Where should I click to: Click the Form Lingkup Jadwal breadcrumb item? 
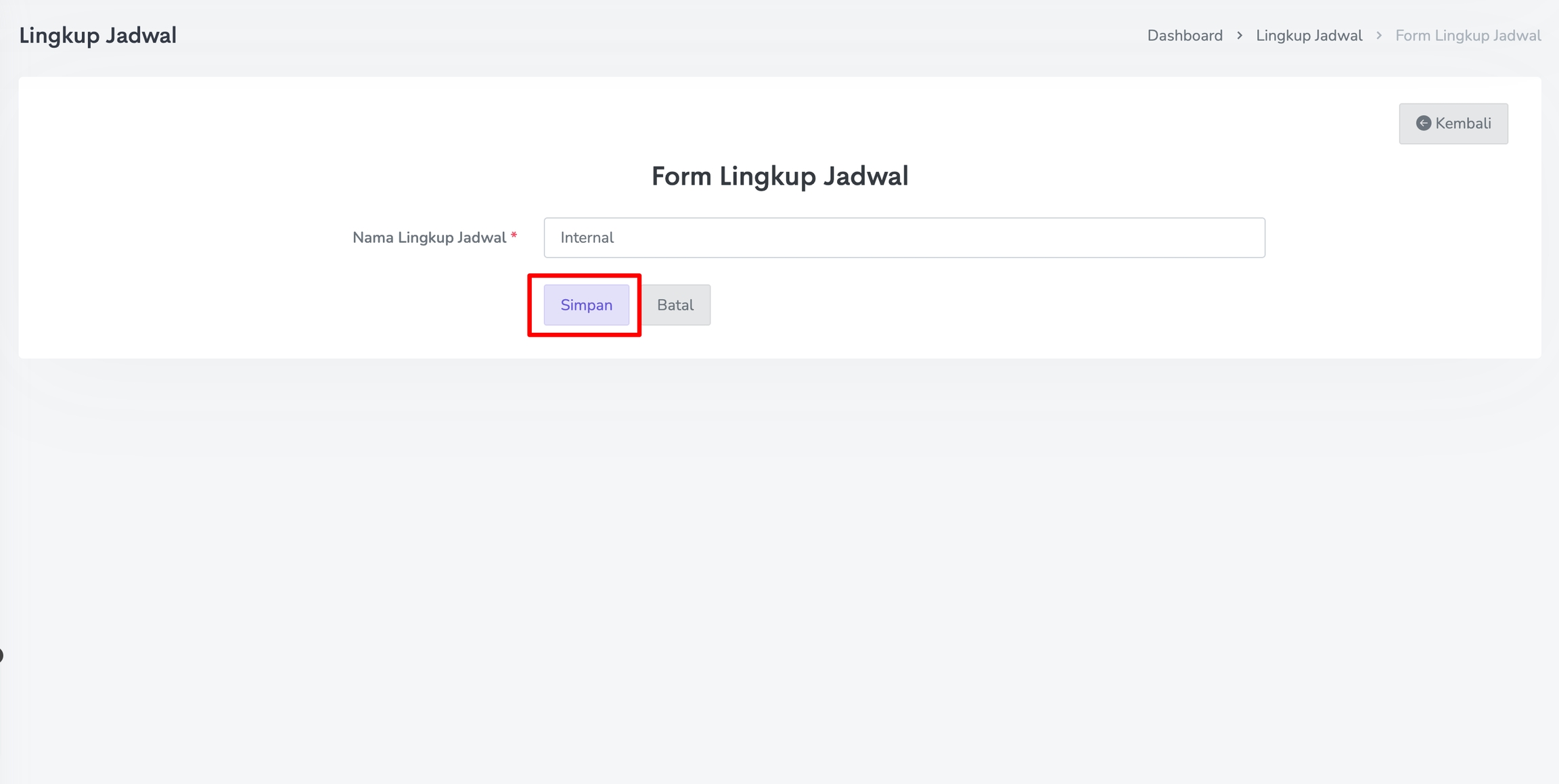[1468, 35]
